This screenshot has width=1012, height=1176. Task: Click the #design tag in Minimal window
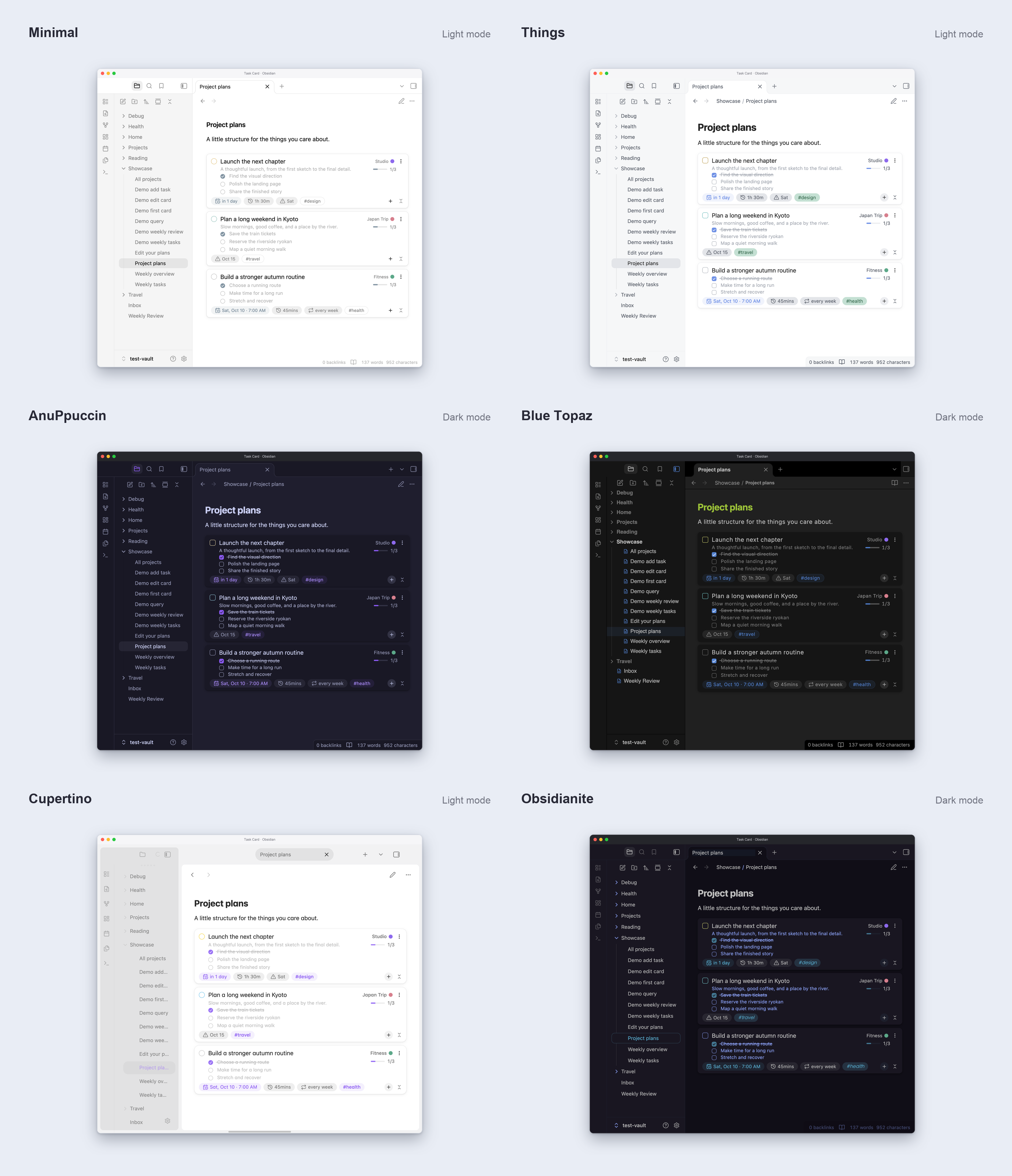click(312, 201)
